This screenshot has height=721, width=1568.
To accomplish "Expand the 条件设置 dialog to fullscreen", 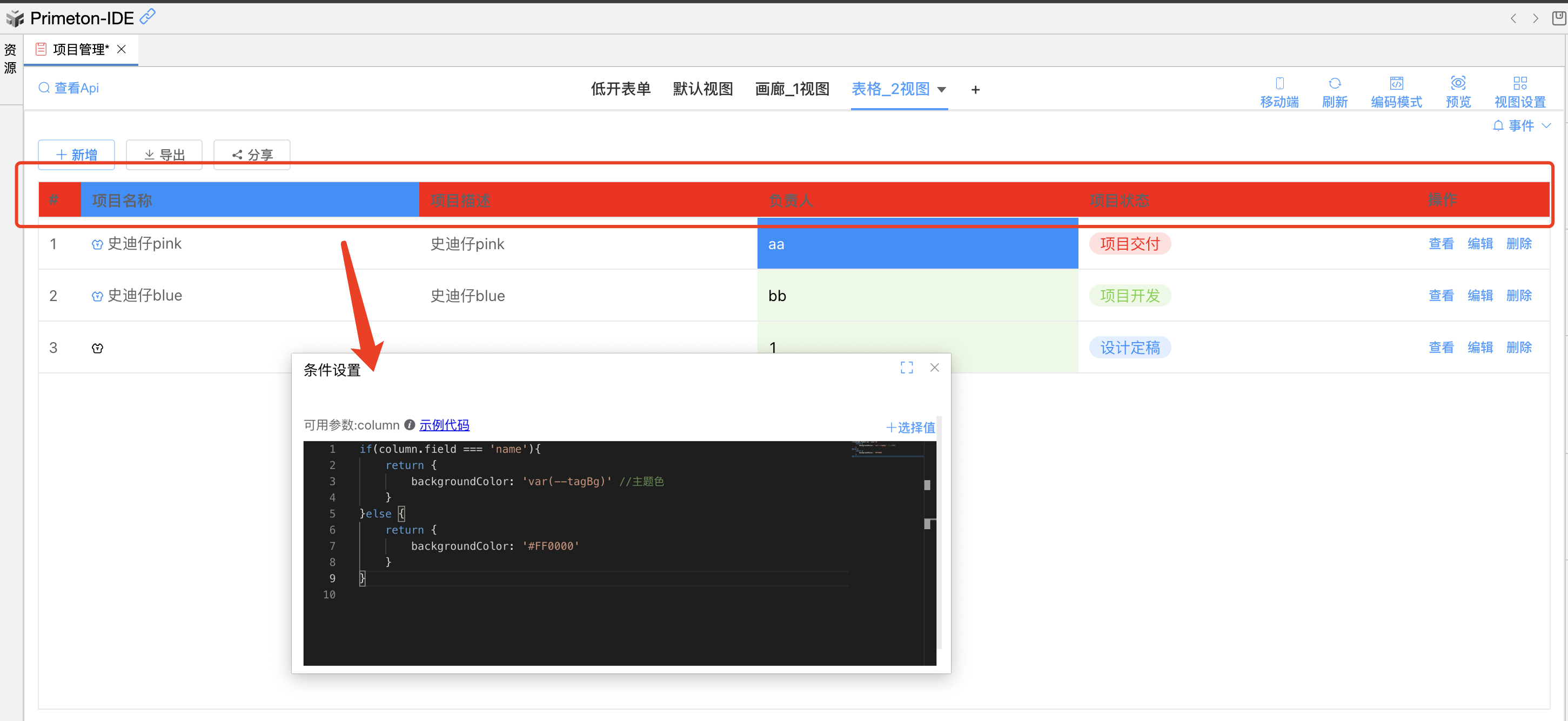I will click(906, 367).
